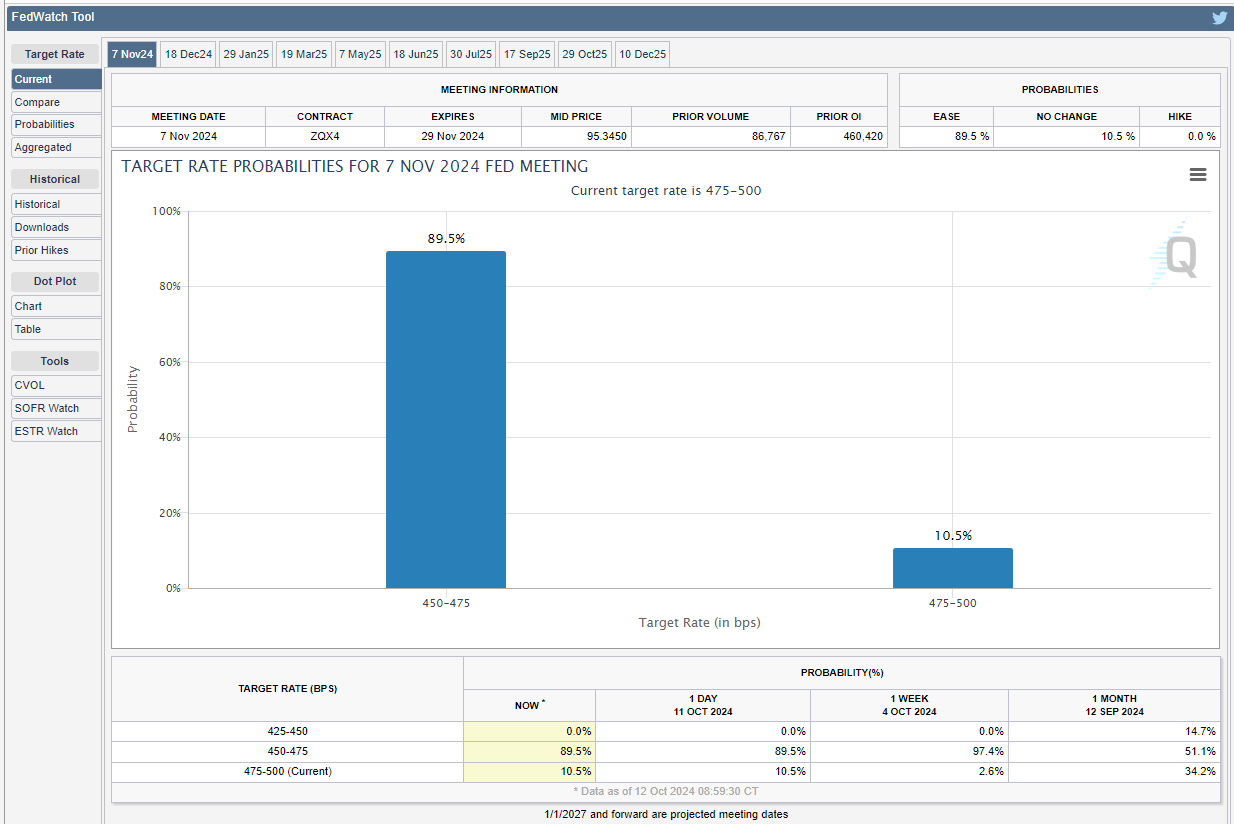Click the 29 Nov 2024 expiry cell

(453, 136)
